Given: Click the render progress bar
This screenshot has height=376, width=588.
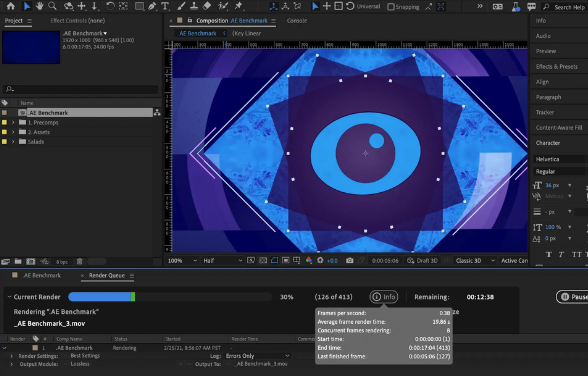Looking at the screenshot, I should click(170, 297).
